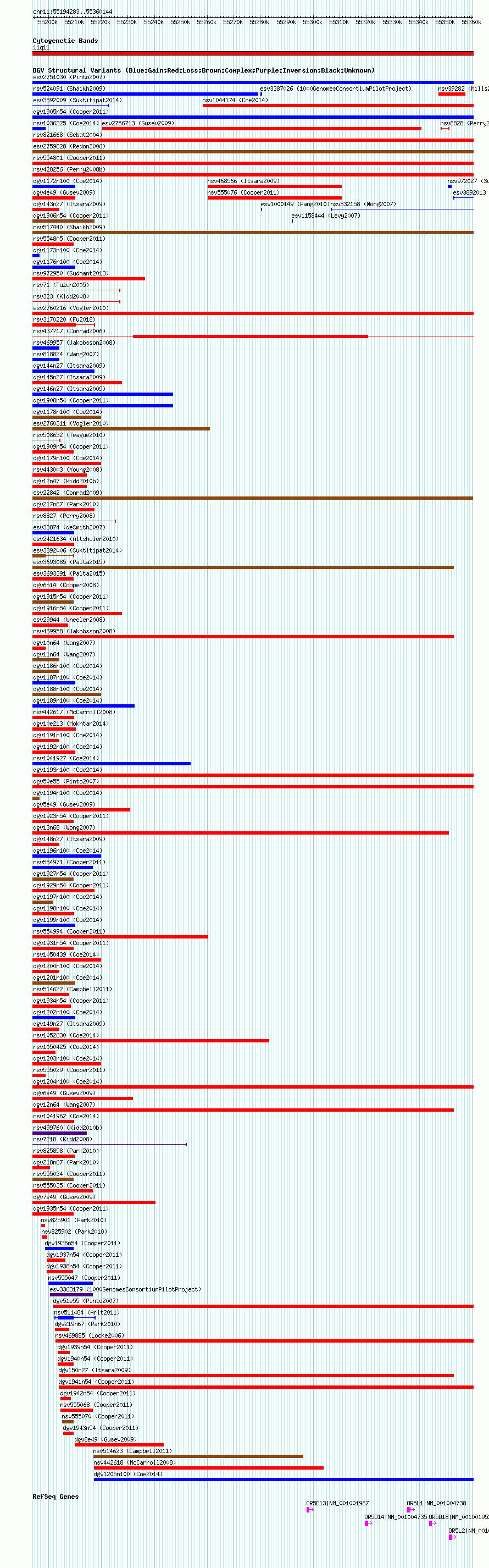This screenshot has width=489, height=1568.
Task: Open variant nsv508632 (Teague2010)
Action: click(x=69, y=435)
